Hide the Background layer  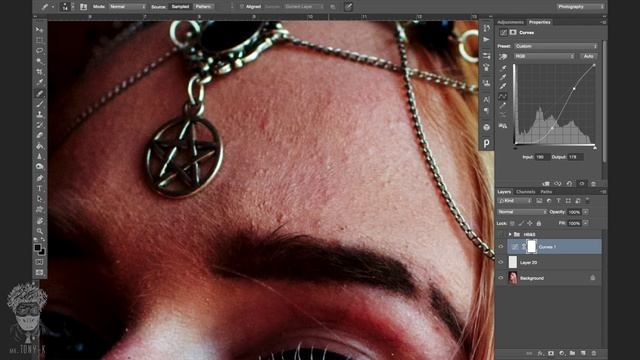501,278
